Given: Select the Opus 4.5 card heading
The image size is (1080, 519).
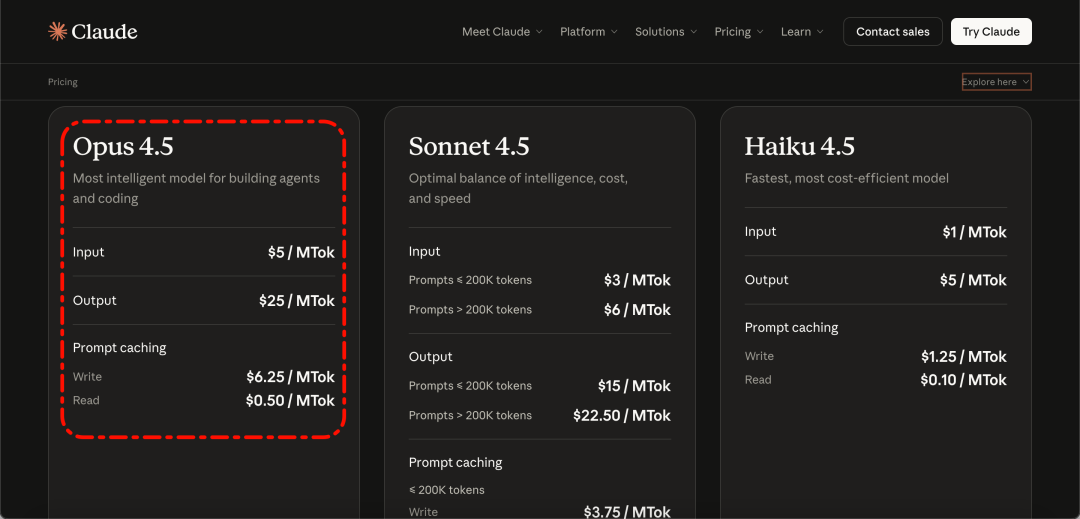Looking at the screenshot, I should (123, 147).
